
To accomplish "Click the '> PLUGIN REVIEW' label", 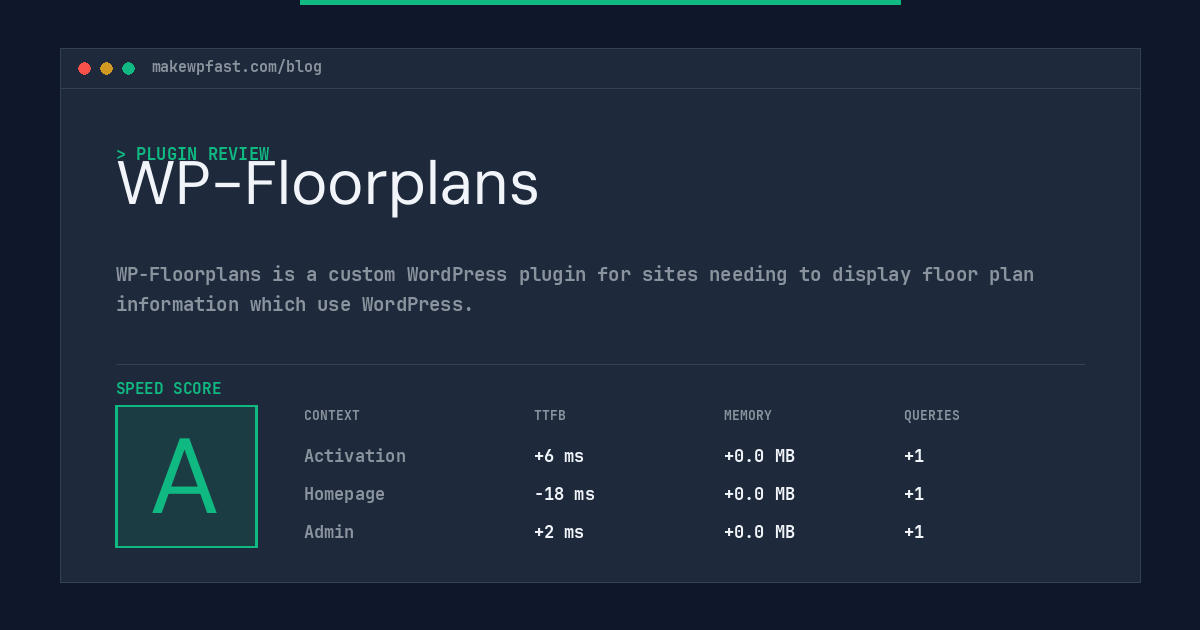I will tap(193, 154).
